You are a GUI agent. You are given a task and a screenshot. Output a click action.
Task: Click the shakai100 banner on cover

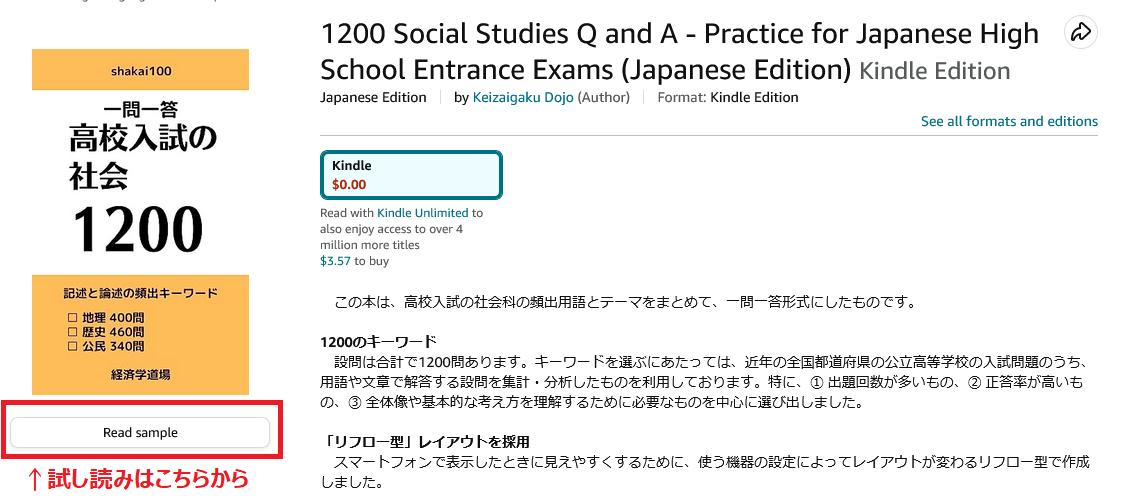coord(140,70)
